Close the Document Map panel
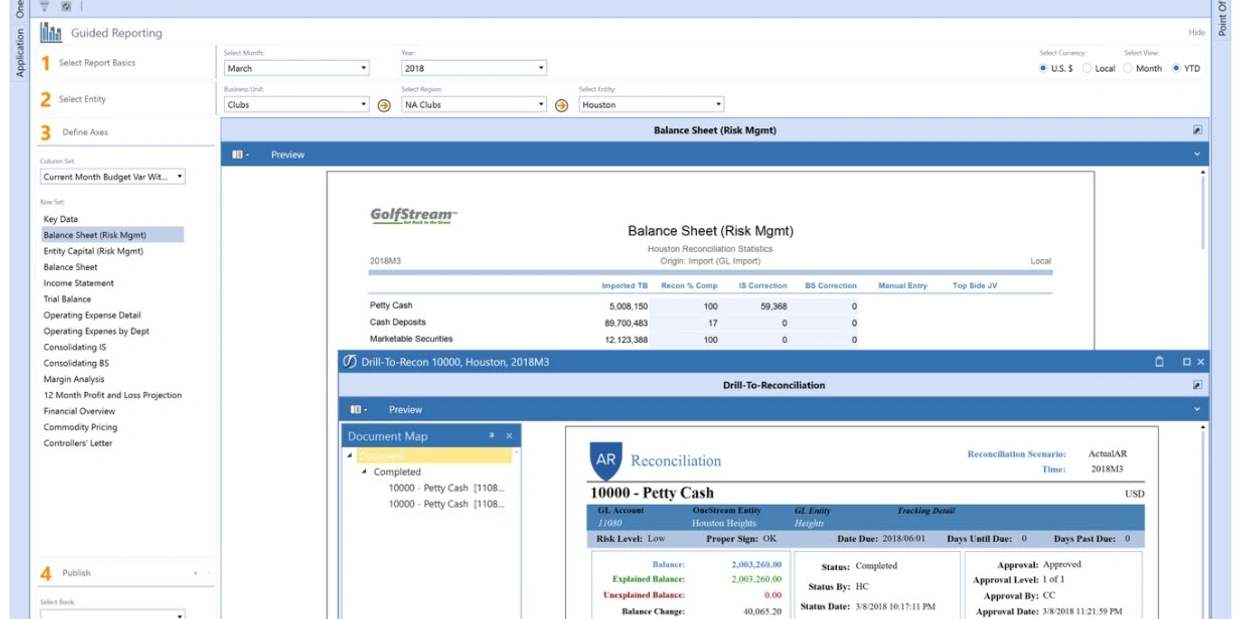The width and height of the screenshot is (1240, 619). (x=508, y=436)
